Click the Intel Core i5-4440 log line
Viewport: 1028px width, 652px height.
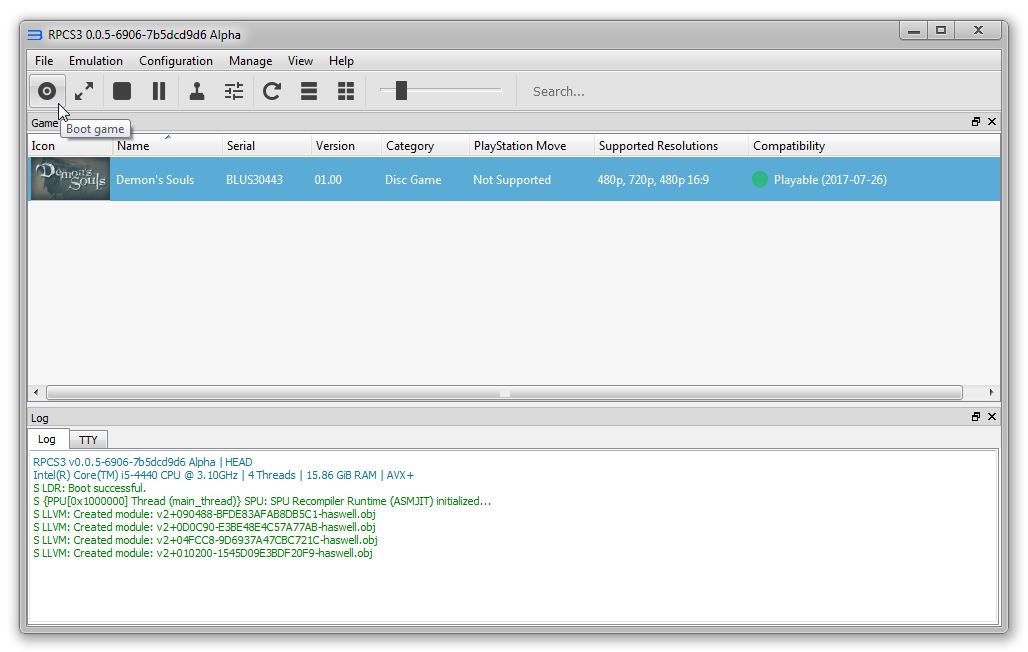point(224,475)
